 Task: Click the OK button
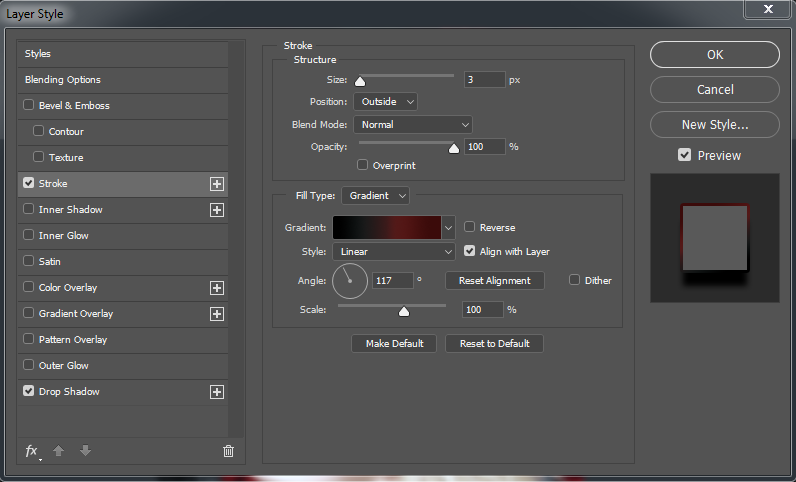tap(715, 54)
